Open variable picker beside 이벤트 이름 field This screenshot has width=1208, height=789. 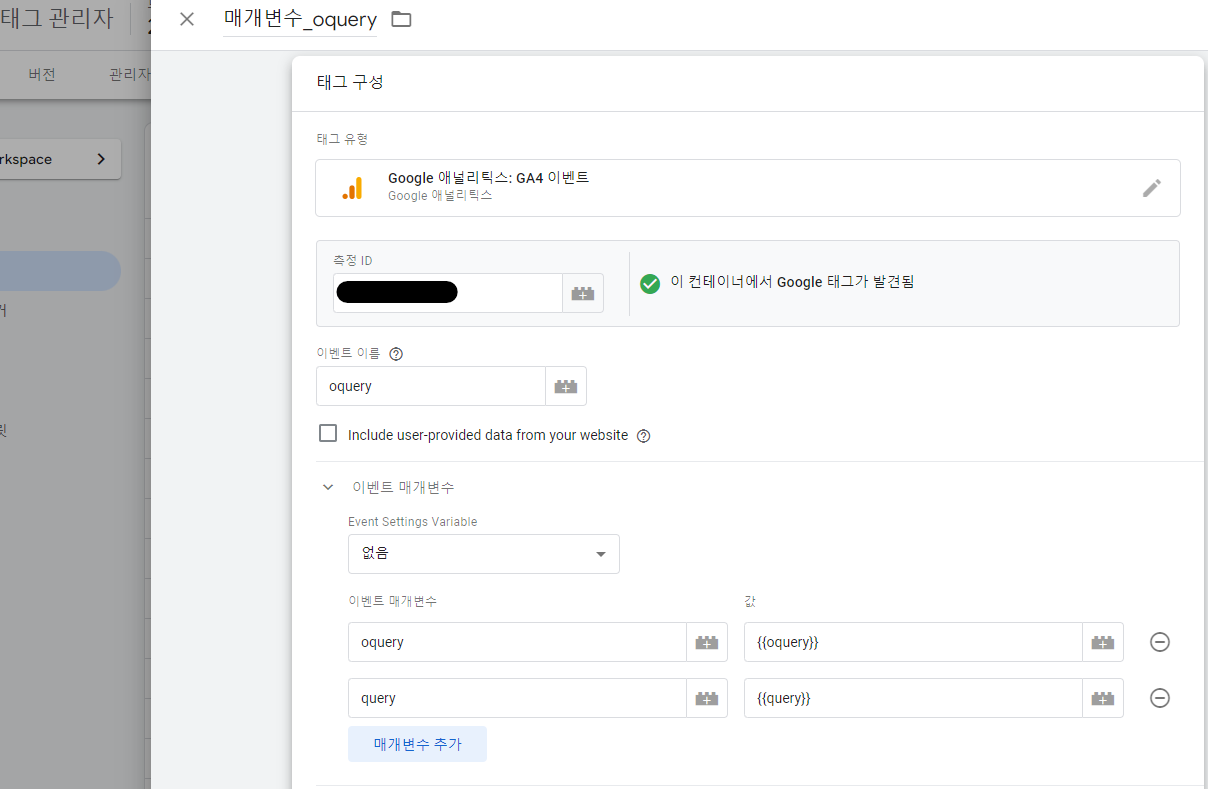565,385
